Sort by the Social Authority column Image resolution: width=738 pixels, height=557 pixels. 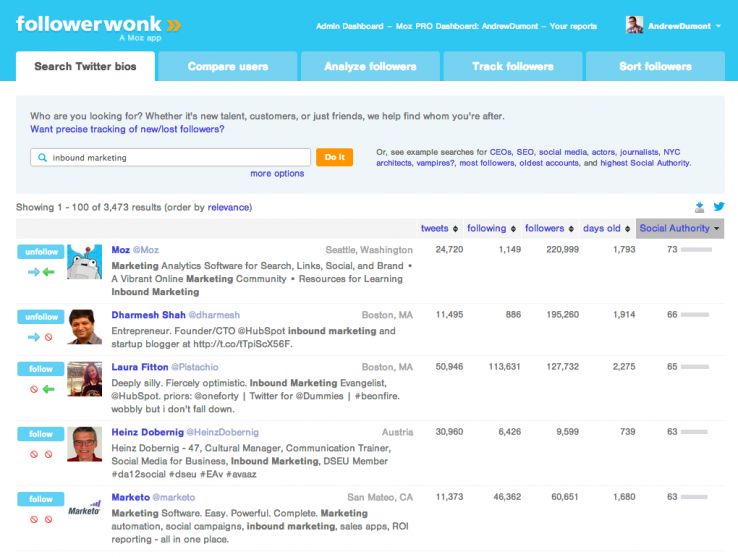point(680,228)
